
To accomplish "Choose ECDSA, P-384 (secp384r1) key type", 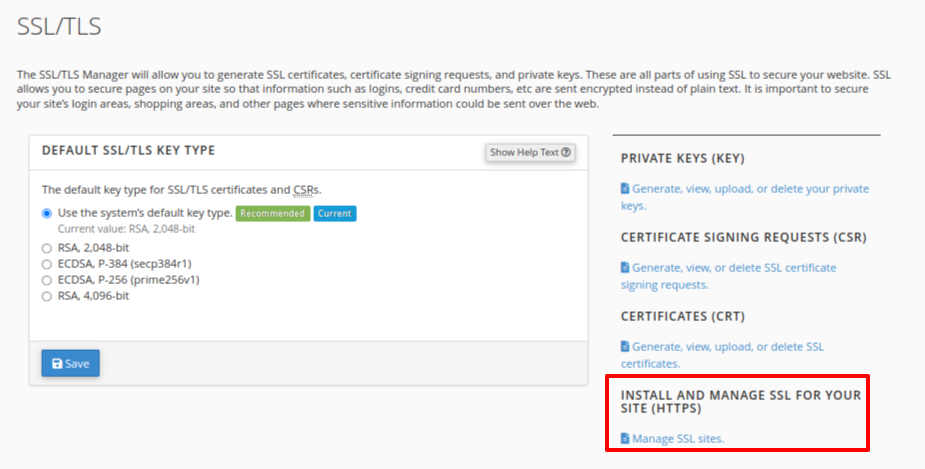I will [x=47, y=264].
